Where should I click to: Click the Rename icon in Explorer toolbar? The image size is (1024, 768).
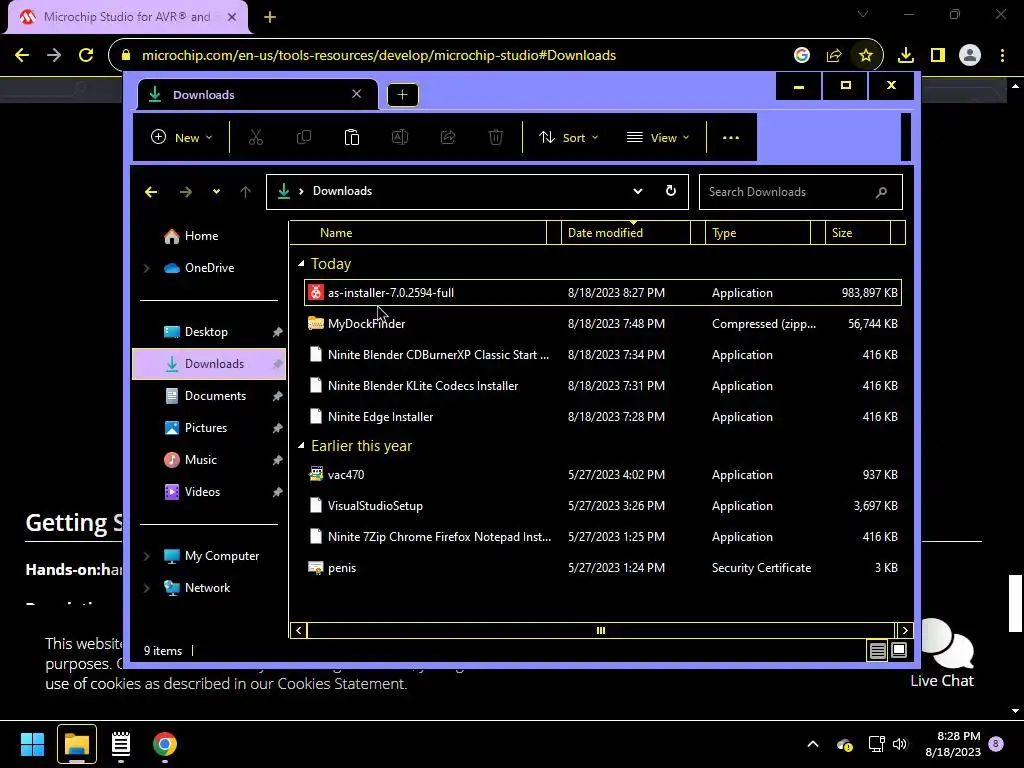click(x=400, y=137)
